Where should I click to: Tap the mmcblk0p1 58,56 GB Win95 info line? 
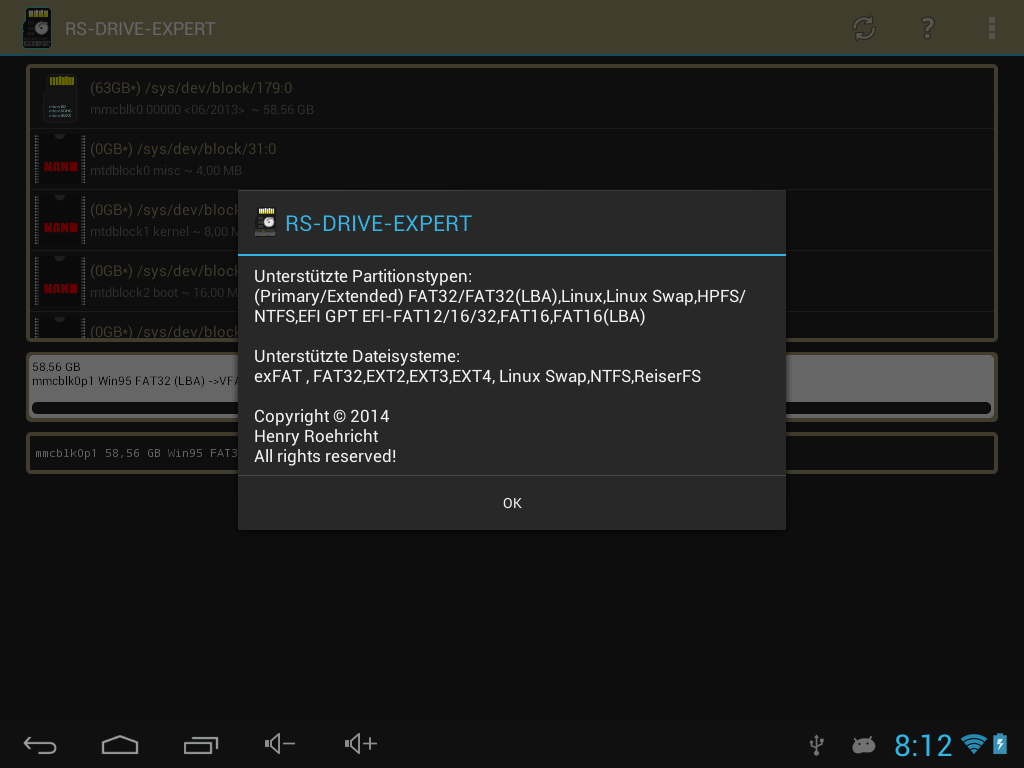(135, 453)
